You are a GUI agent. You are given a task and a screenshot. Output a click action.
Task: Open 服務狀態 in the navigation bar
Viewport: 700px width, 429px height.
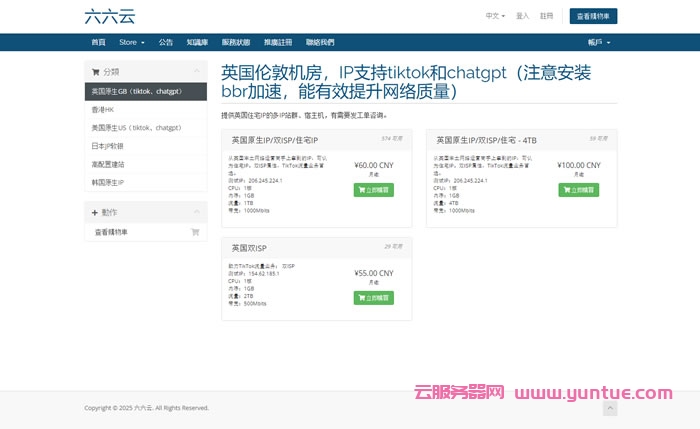[x=236, y=43]
